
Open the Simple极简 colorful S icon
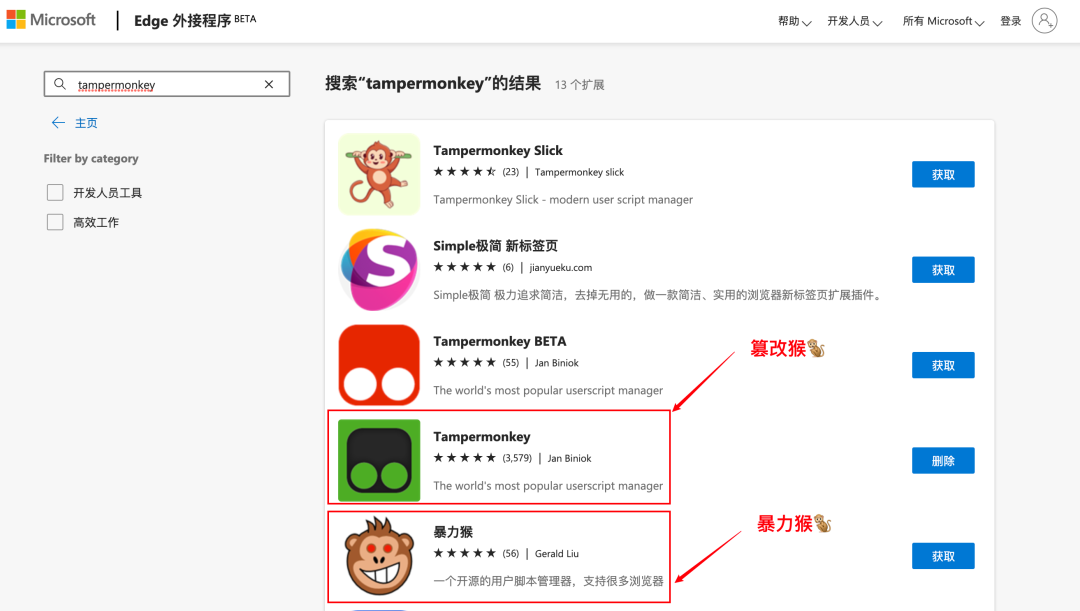[x=379, y=269]
